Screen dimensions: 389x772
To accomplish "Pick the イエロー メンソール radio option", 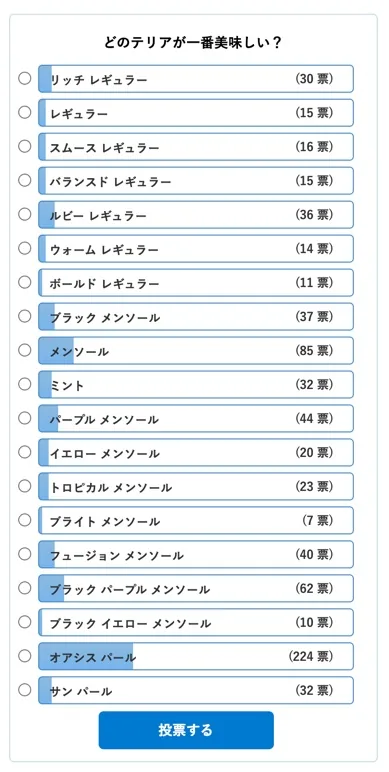I will 25,452.
